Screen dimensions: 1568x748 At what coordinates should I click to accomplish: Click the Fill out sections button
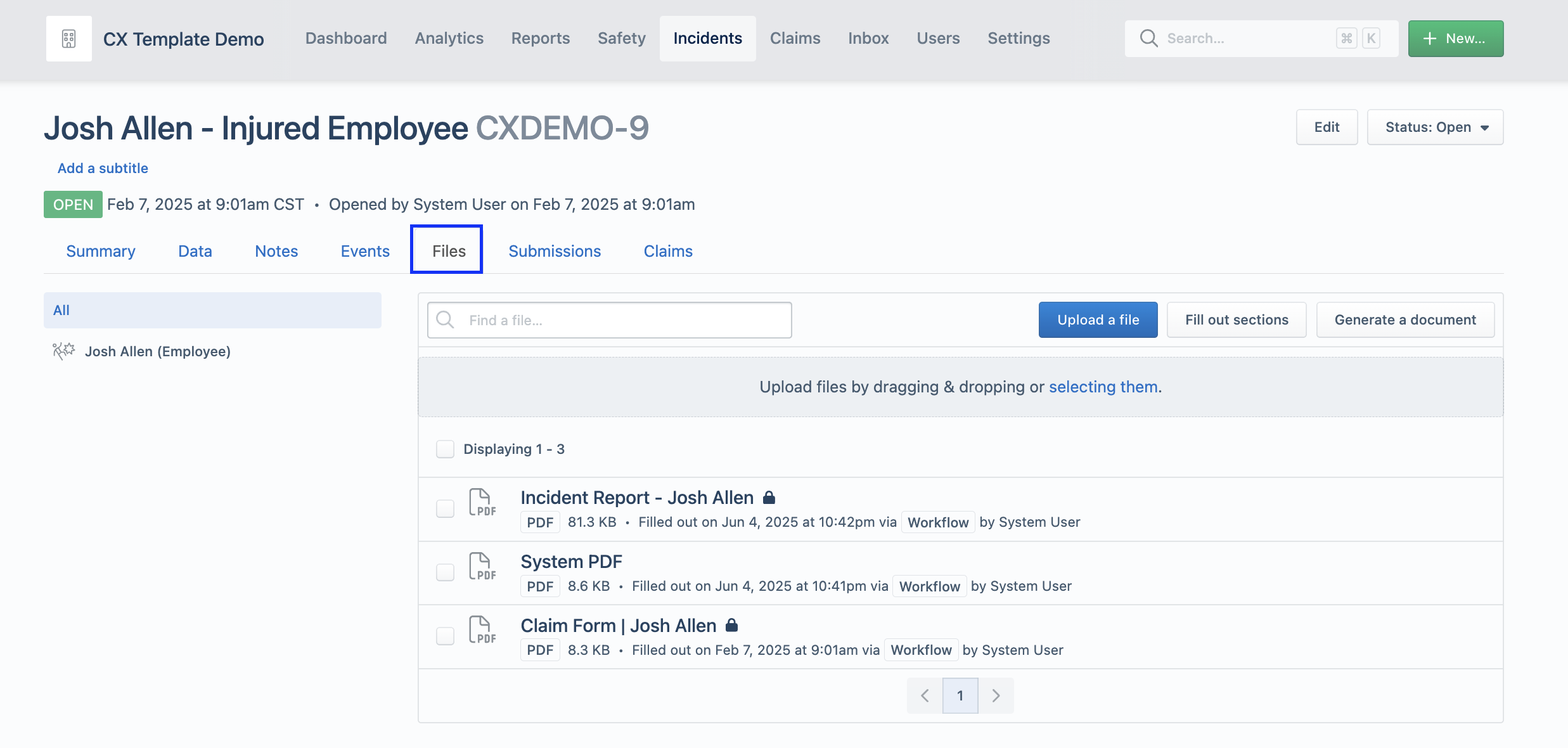1237,319
